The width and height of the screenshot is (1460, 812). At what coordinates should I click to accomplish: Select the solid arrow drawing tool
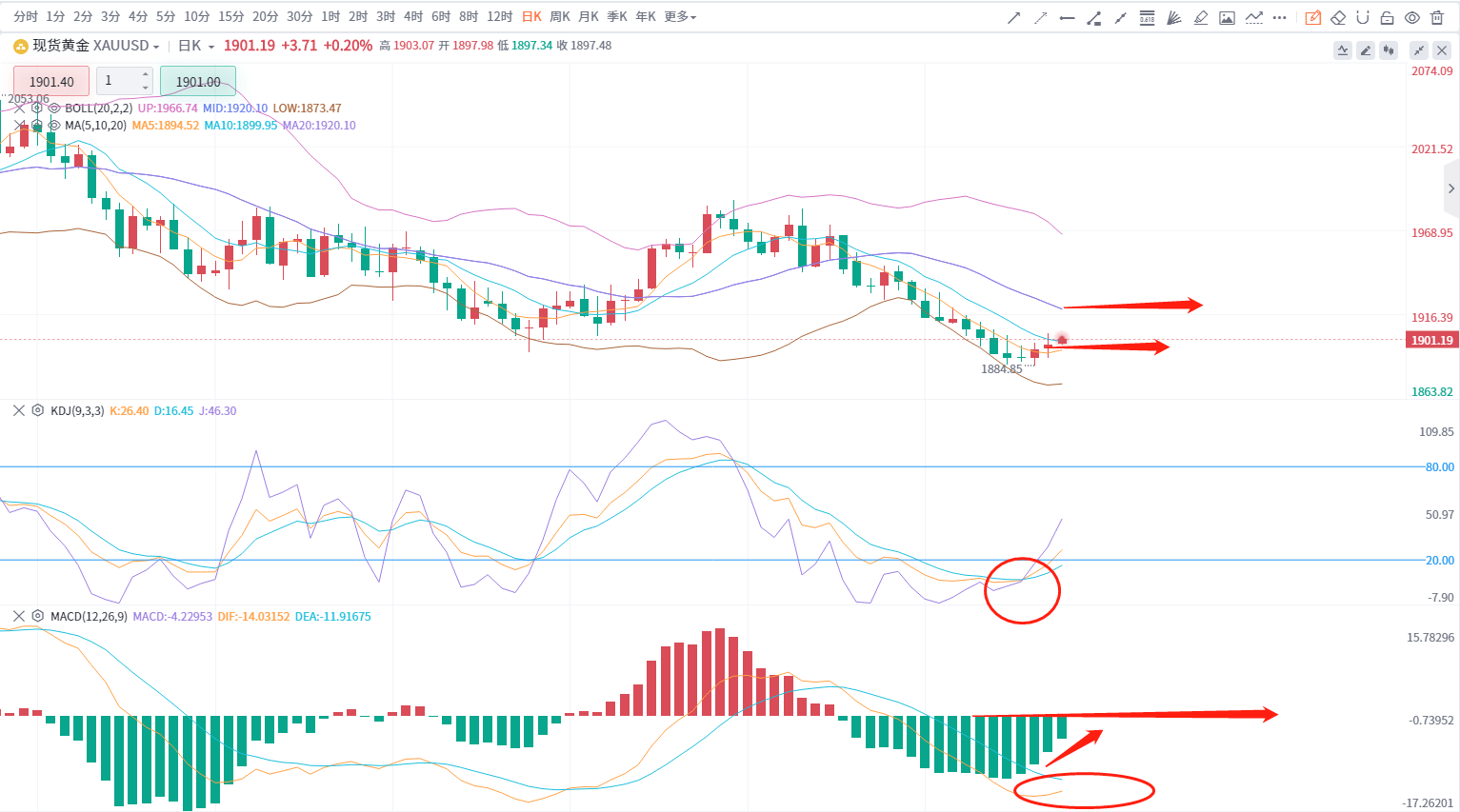tap(1014, 17)
